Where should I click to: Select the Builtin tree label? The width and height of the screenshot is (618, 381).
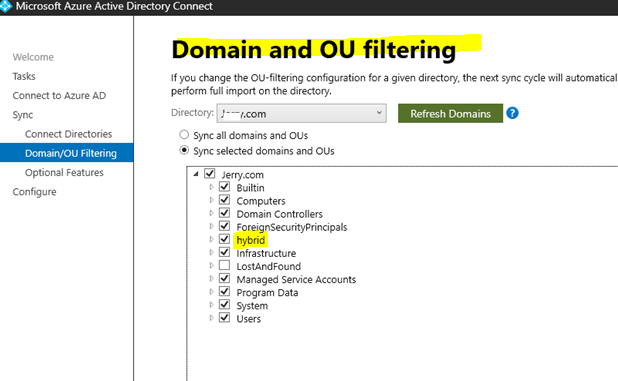coord(250,188)
